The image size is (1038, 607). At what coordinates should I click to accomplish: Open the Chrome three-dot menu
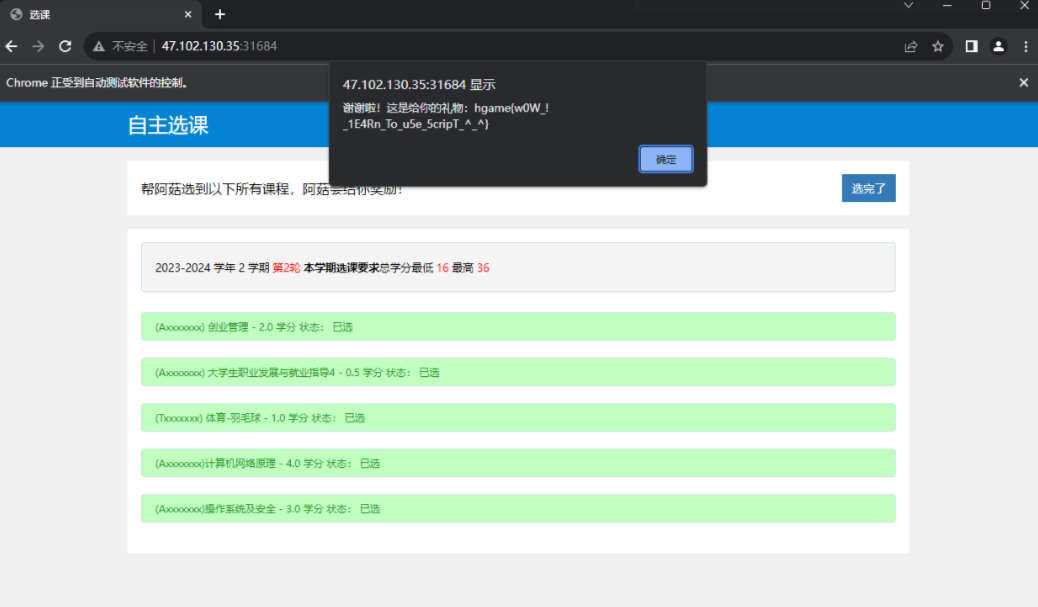[1025, 46]
